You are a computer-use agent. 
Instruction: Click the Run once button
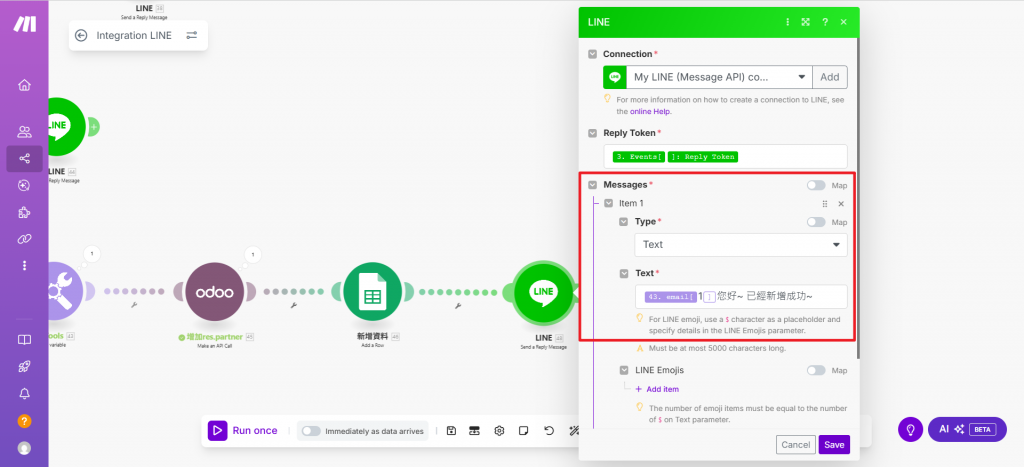click(x=243, y=431)
